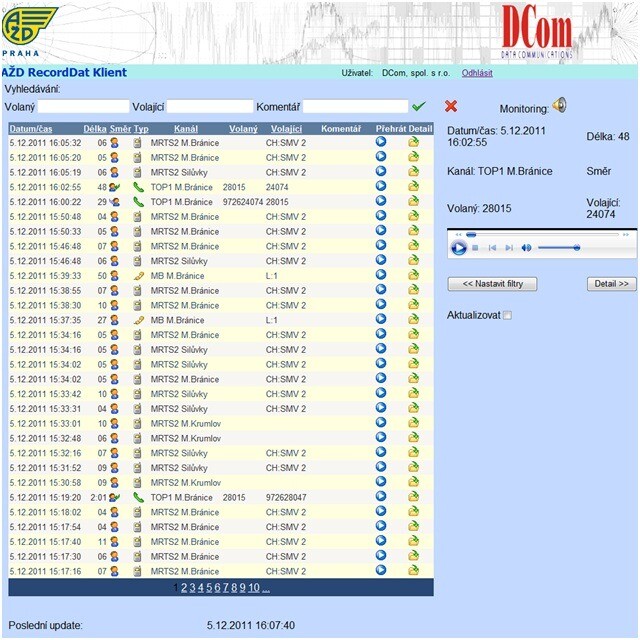Play the recording from 16:05:32
Viewport: 640px width, 640px height.
coord(381,143)
